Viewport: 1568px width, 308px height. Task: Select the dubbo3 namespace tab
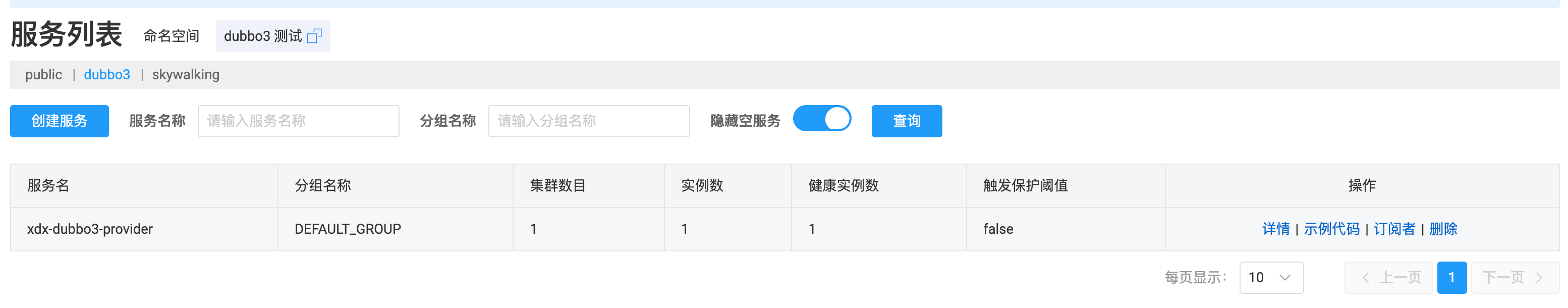[x=107, y=74]
